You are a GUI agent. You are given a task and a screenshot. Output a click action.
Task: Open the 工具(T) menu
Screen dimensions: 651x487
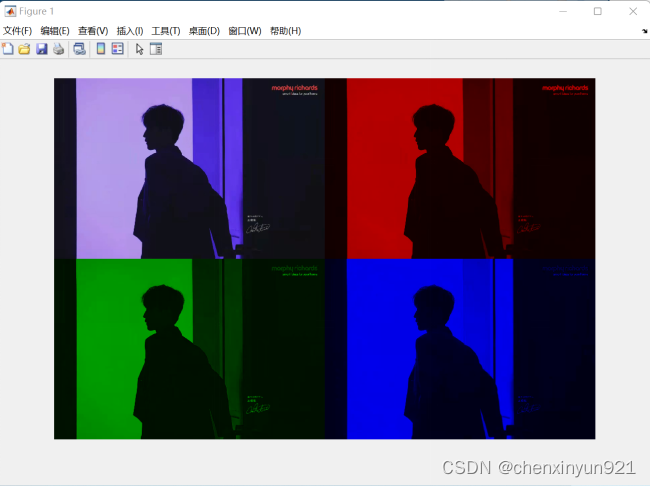point(166,31)
